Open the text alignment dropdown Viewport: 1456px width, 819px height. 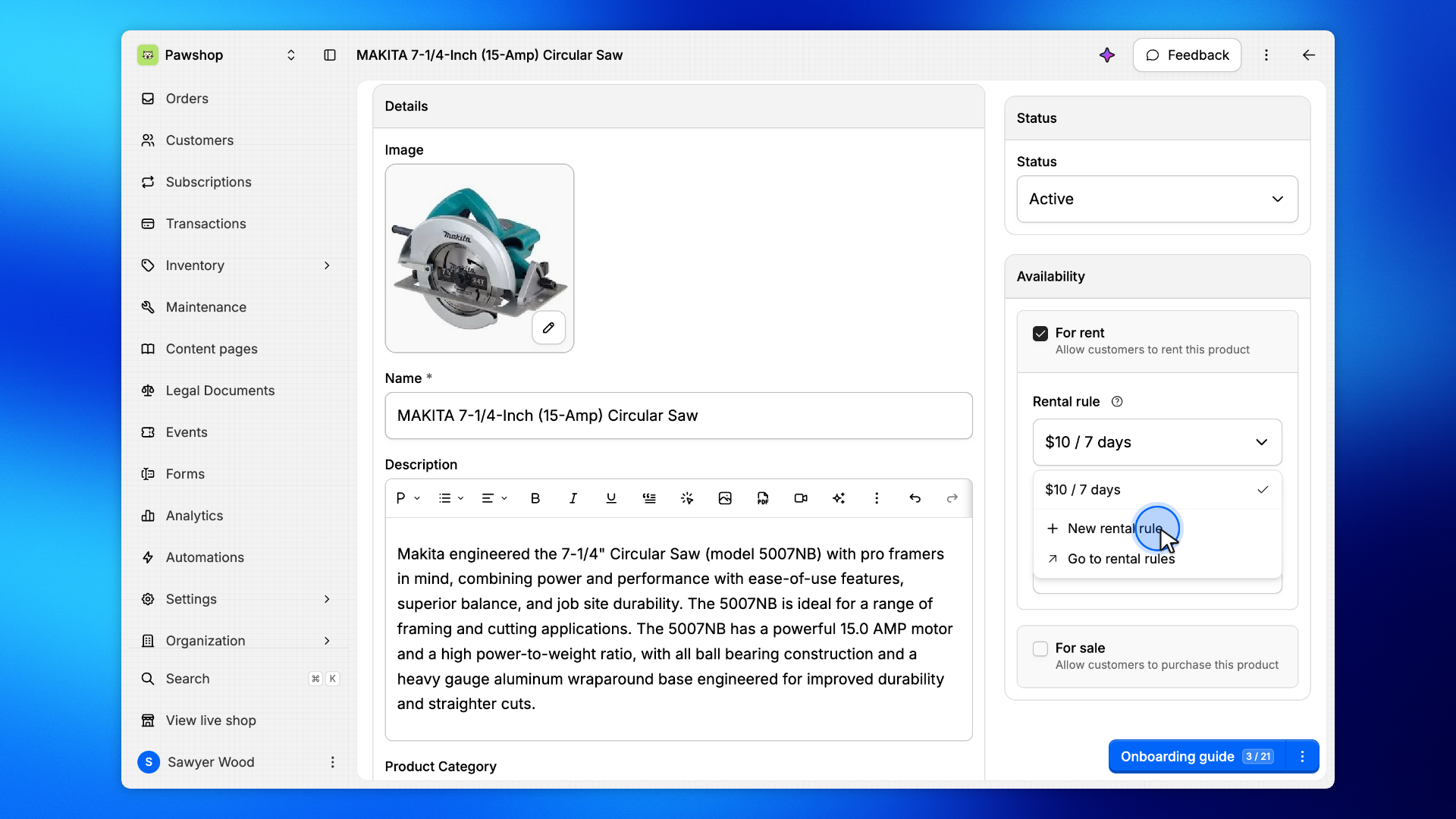click(494, 498)
